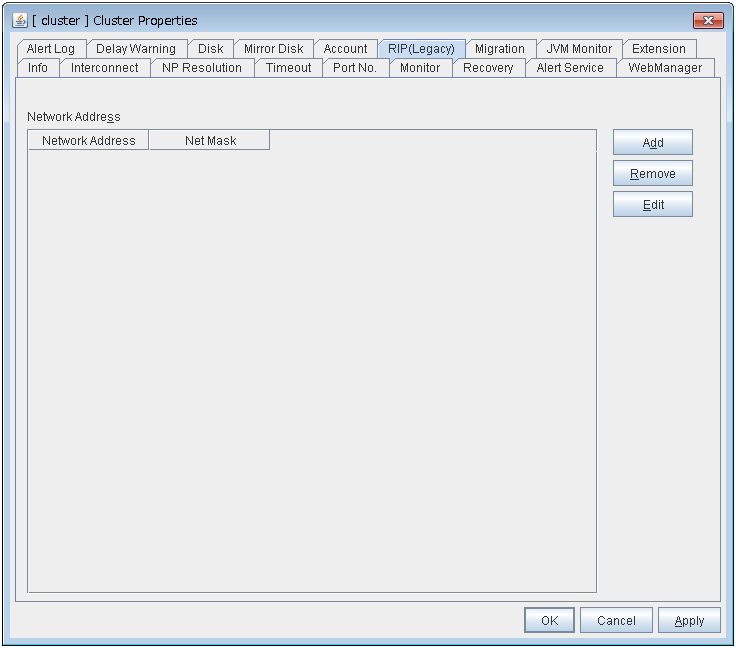Click the Net Mask column header
Image resolution: width=736 pixels, height=648 pixels.
pos(210,141)
